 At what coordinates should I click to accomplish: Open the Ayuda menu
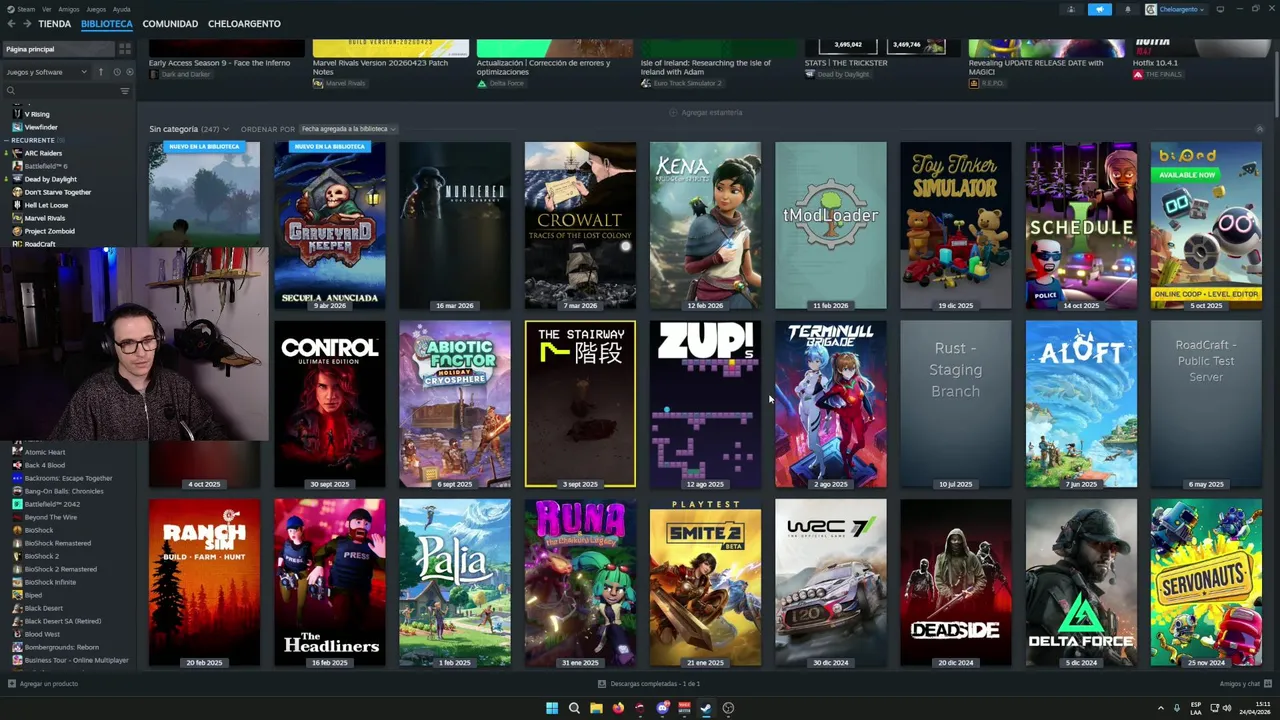(x=122, y=9)
